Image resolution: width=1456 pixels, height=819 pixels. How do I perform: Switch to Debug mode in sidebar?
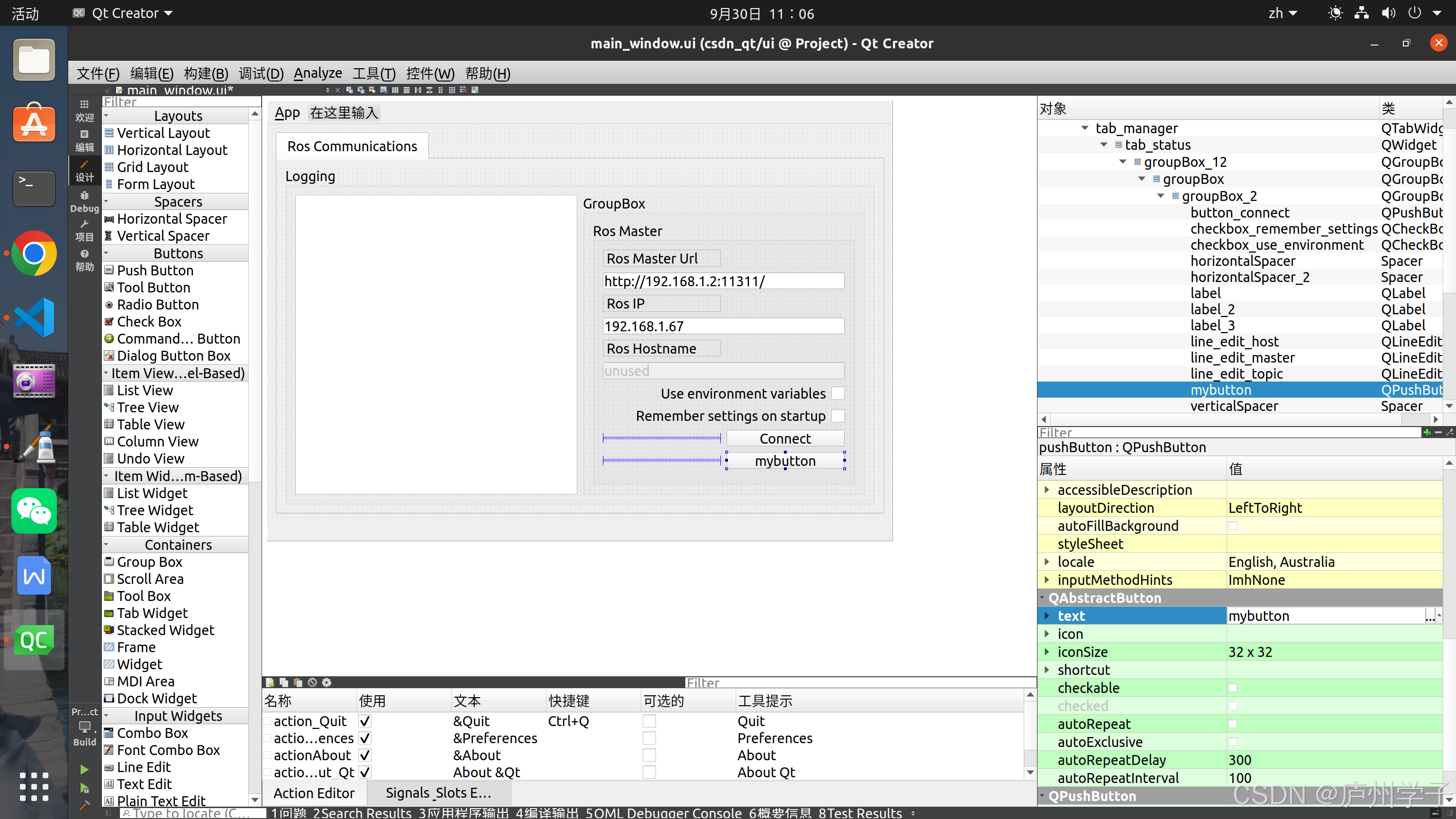pos(84,201)
